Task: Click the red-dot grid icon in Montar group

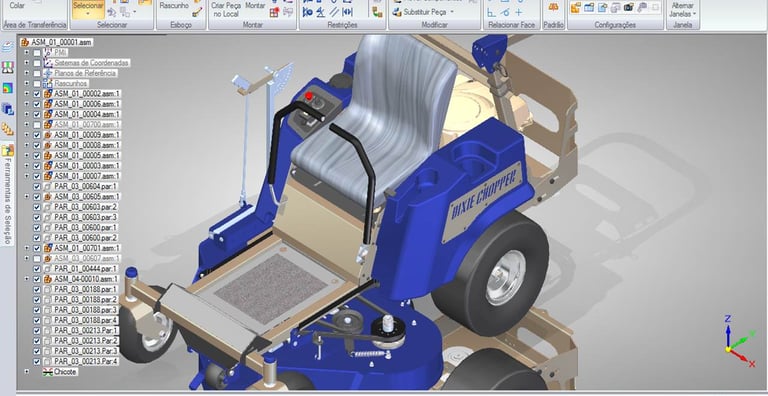Action: tap(274, 12)
